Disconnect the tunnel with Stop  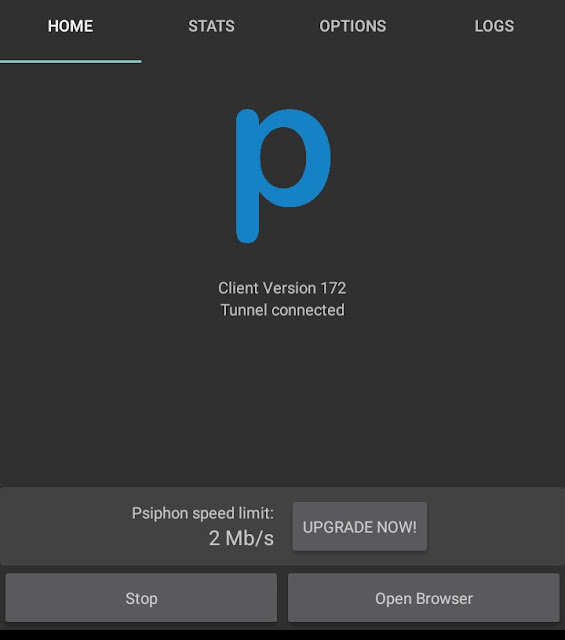[x=141, y=598]
